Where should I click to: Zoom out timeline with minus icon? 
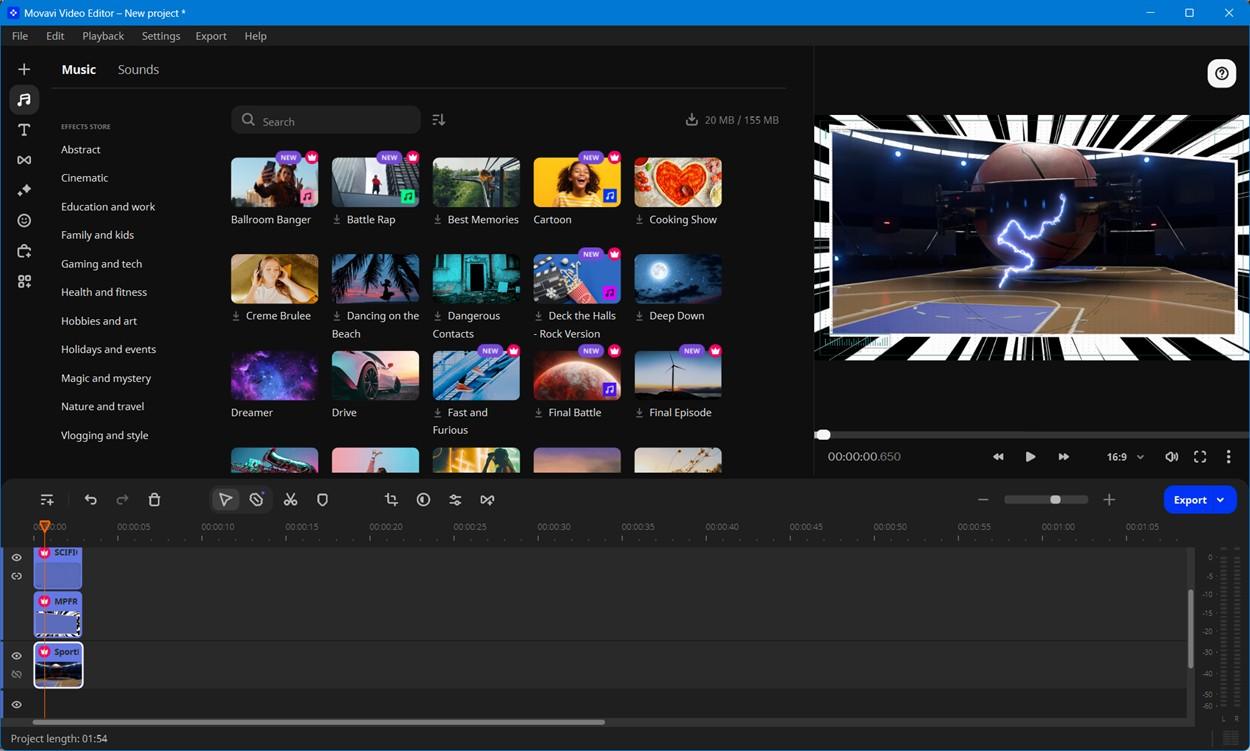983,500
